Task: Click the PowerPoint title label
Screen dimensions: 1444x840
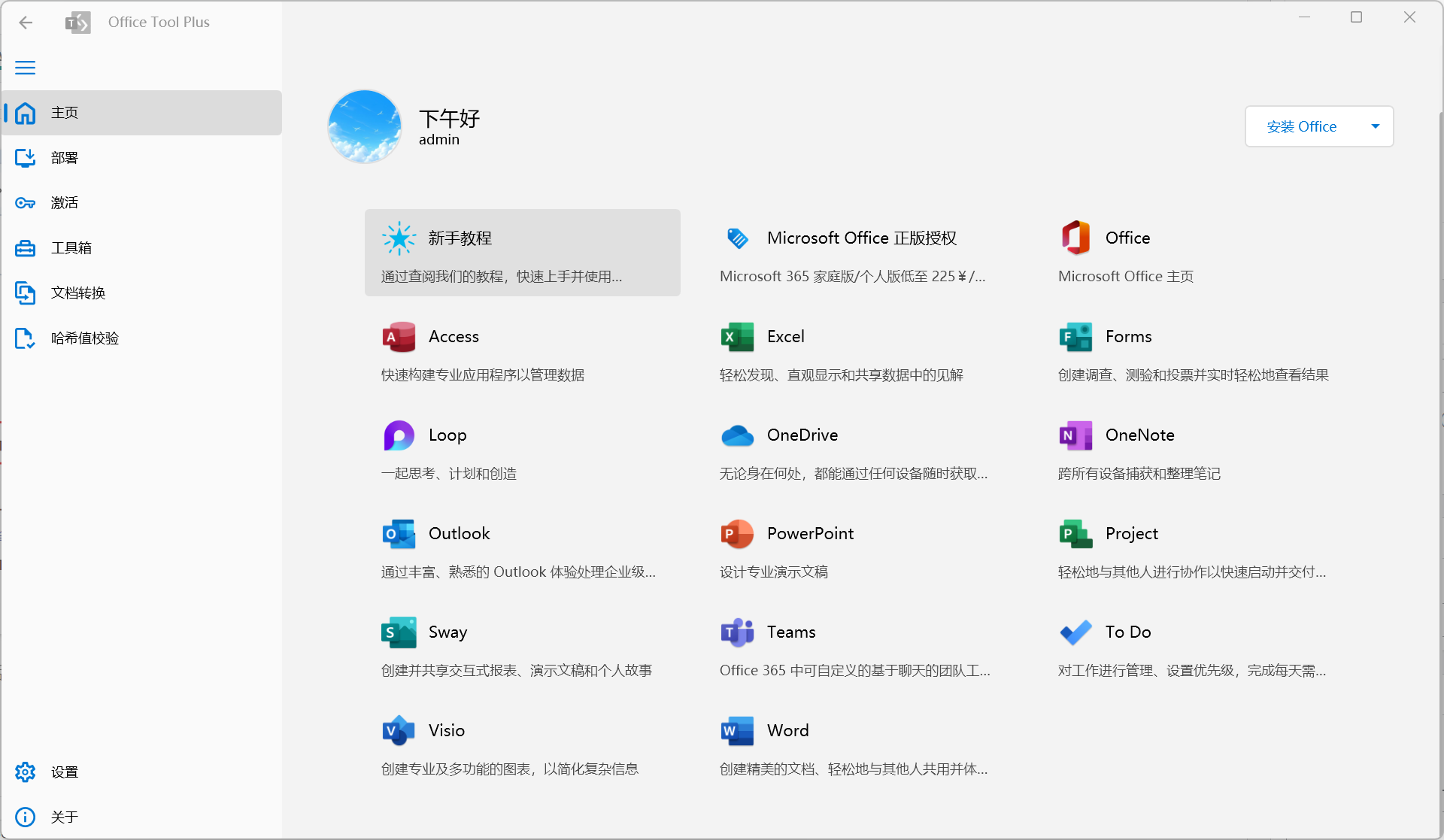Action: point(810,534)
